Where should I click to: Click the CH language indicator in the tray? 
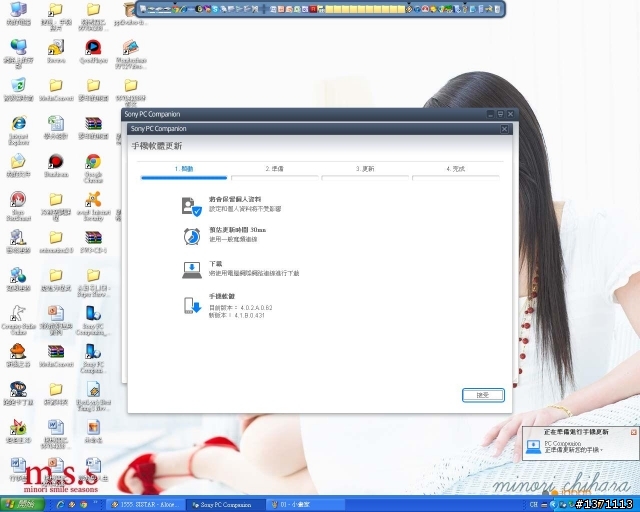[x=533, y=505]
